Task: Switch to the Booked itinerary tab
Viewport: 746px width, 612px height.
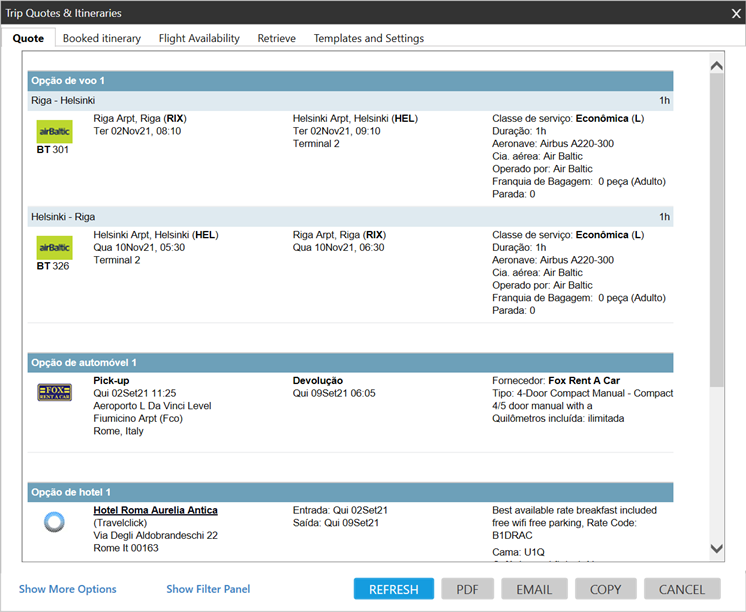Action: coord(101,38)
